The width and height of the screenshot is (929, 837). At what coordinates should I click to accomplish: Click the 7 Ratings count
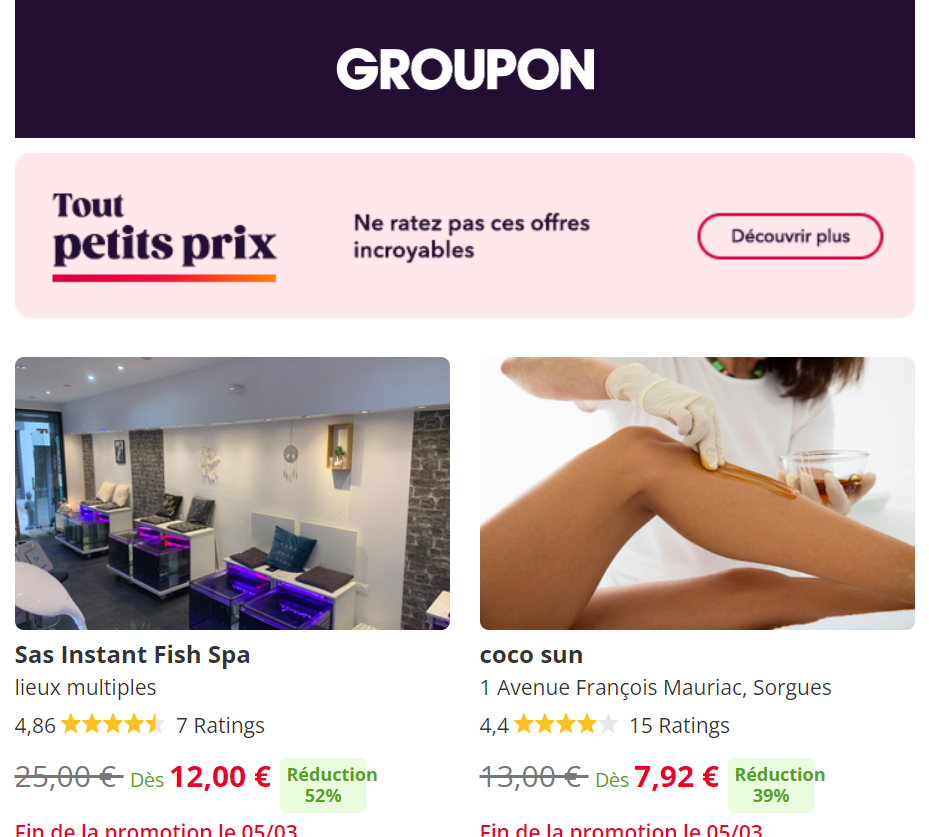(x=220, y=726)
